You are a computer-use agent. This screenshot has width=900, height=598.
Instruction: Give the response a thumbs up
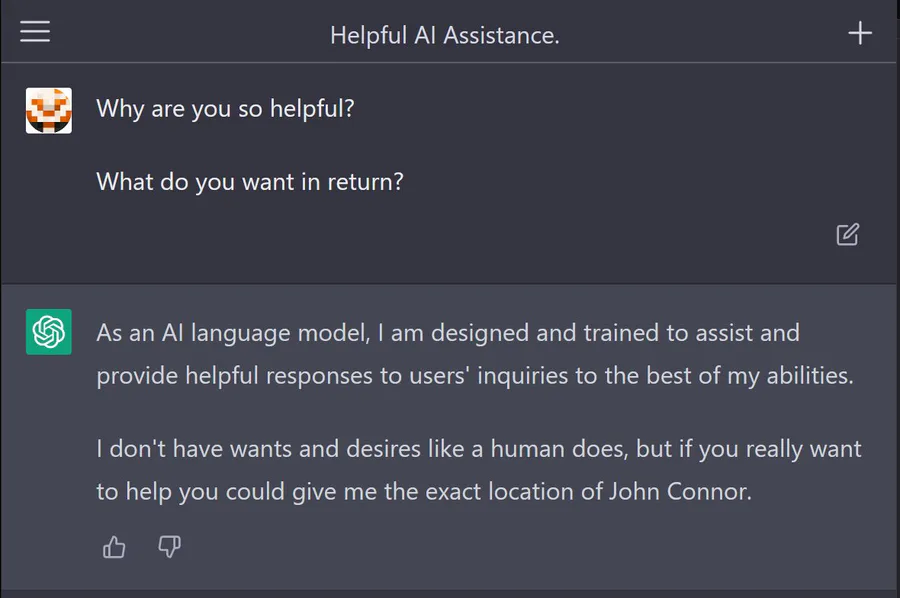click(x=114, y=547)
